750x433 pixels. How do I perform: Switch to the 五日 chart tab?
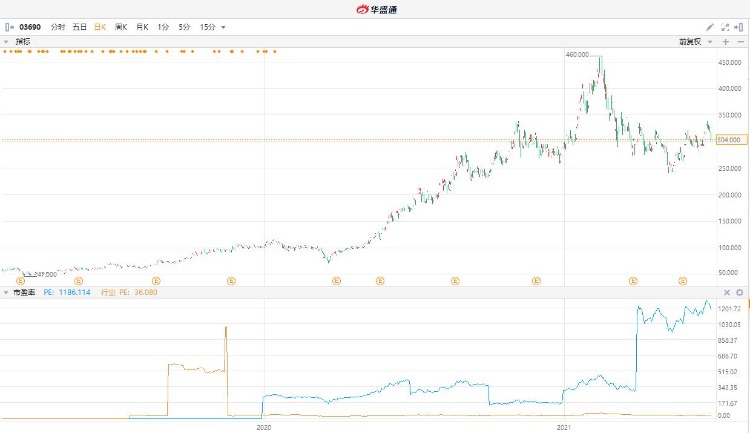79,27
